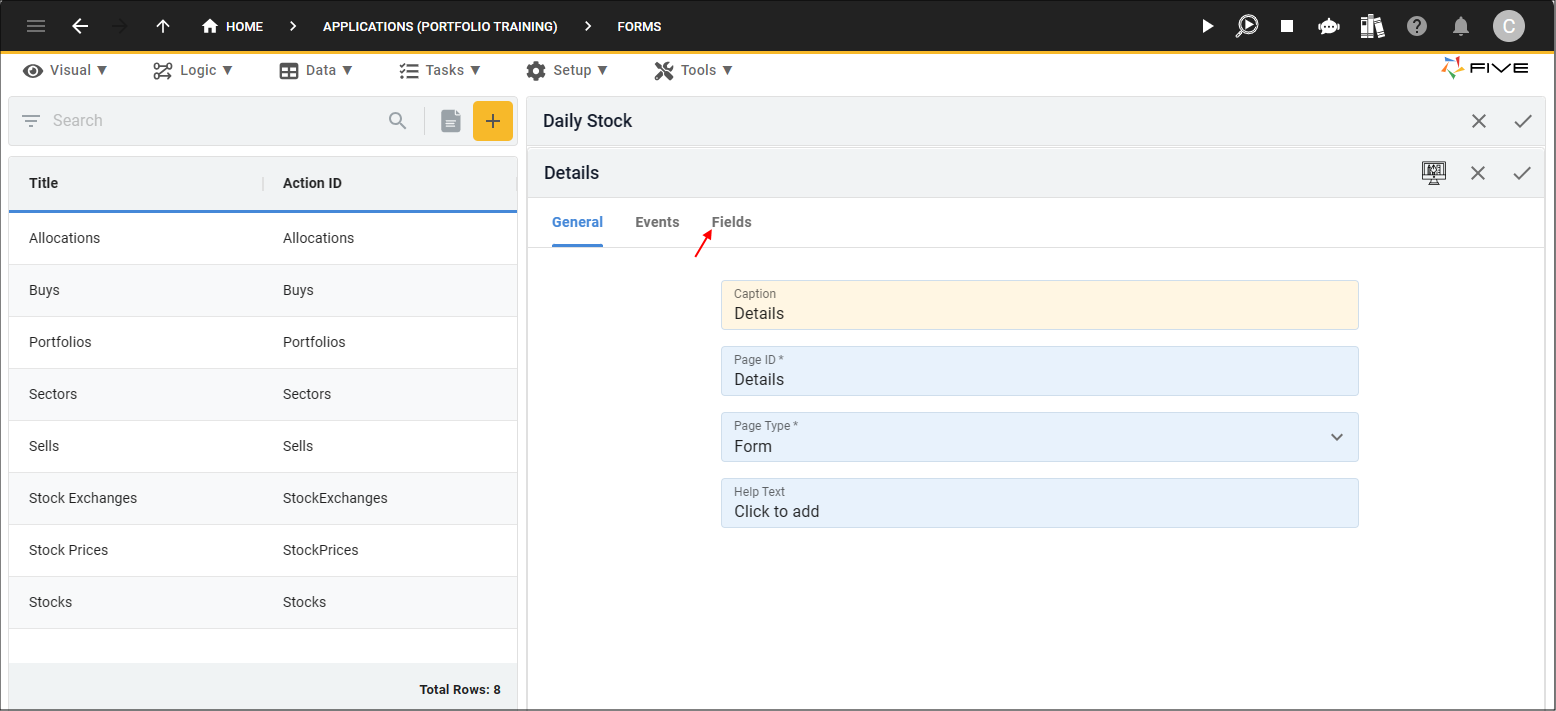This screenshot has height=711, width=1556.
Task: Open Applications (Portfolio Training) breadcrumb
Action: [x=440, y=26]
